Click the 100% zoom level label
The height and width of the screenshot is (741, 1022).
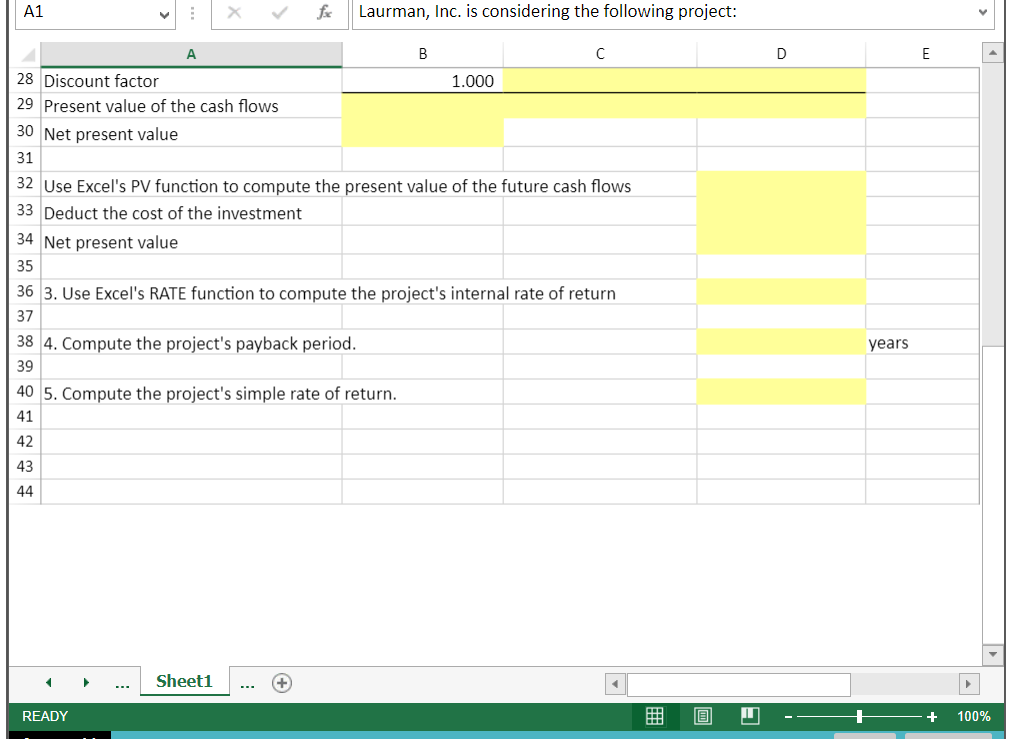972,716
